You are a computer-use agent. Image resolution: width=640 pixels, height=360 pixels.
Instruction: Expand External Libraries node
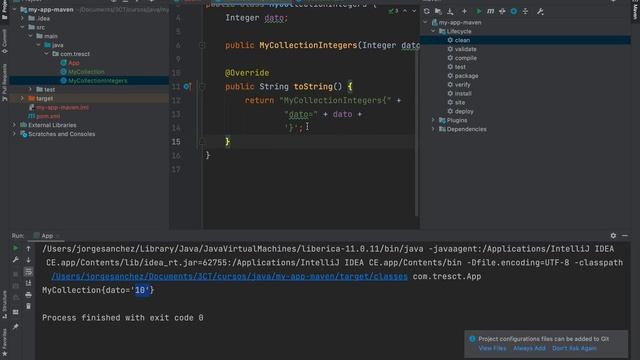tap(14, 125)
